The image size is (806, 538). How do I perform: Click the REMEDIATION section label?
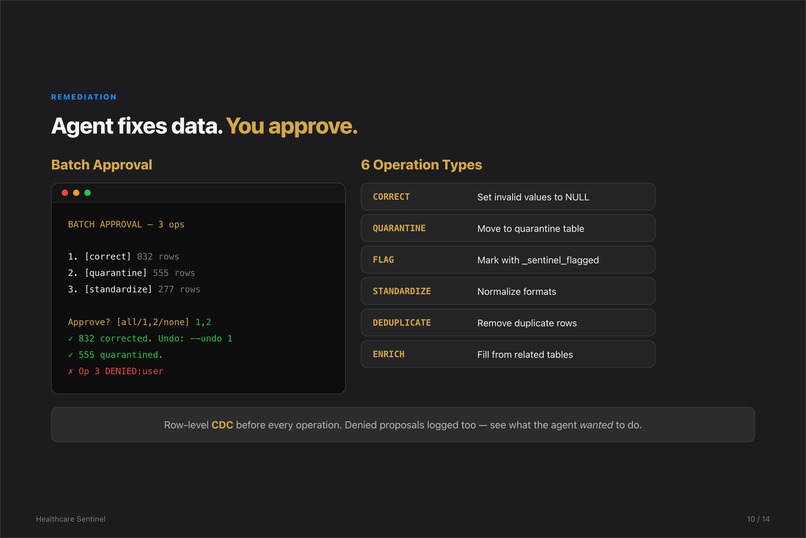coord(84,97)
